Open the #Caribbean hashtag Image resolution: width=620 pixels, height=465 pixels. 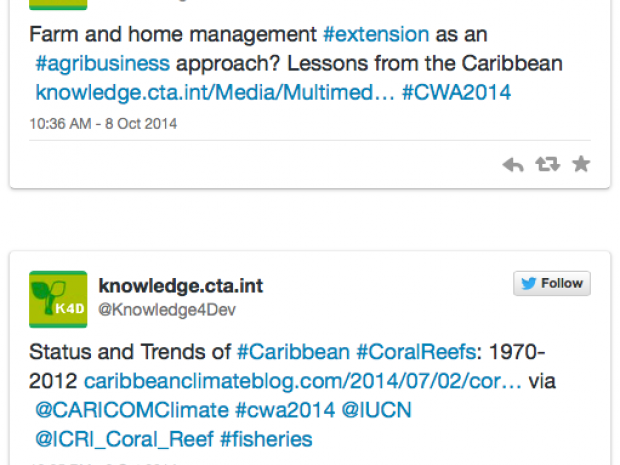[293, 352]
